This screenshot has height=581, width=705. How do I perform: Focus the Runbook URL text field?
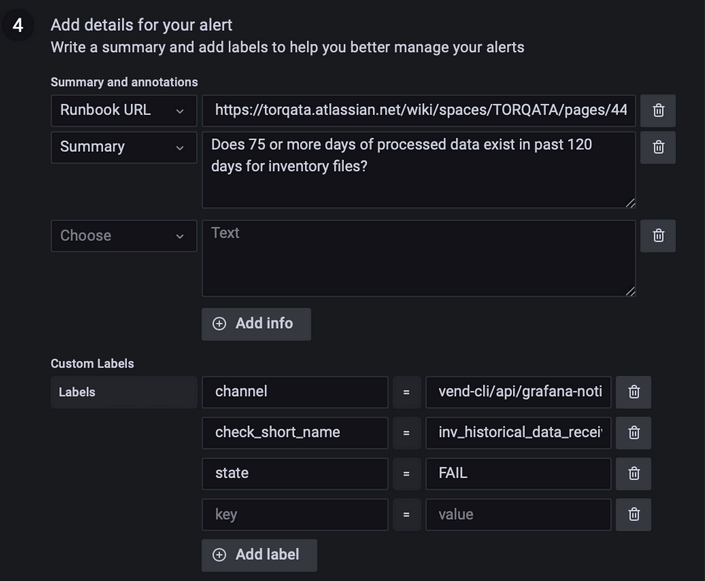(x=419, y=110)
